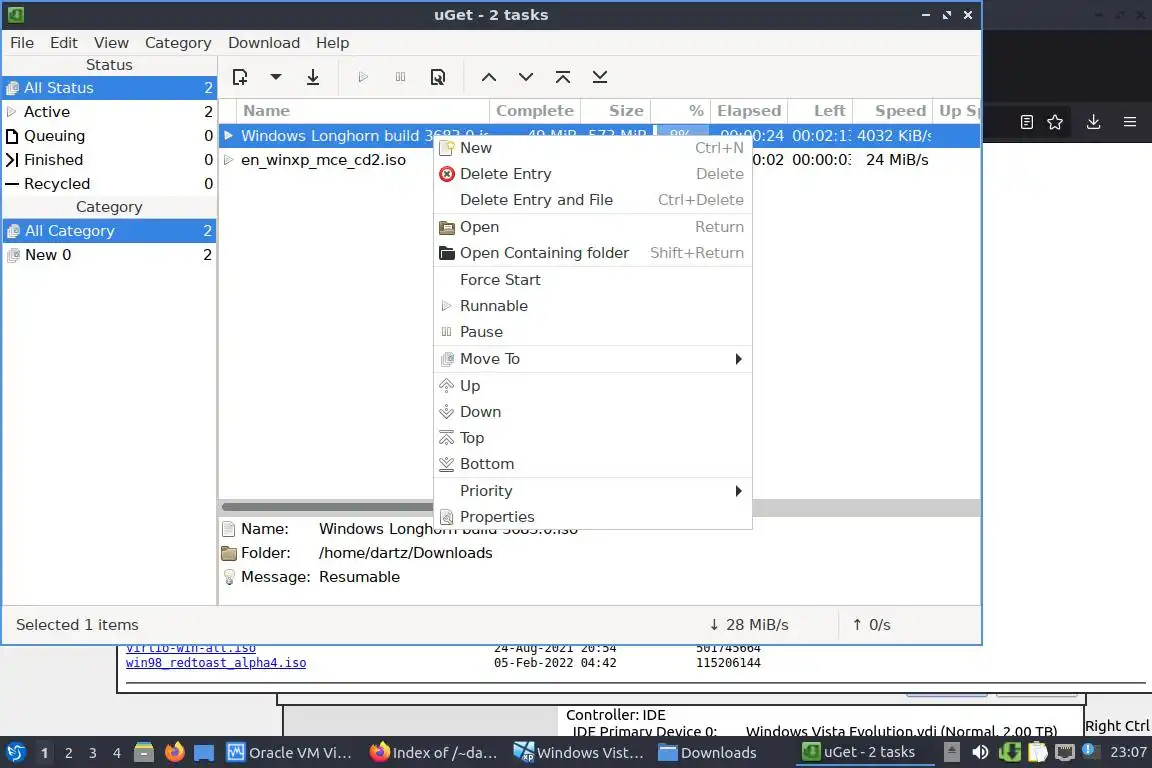Click the Properties toolbar icon
1152x768 pixels.
438,77
